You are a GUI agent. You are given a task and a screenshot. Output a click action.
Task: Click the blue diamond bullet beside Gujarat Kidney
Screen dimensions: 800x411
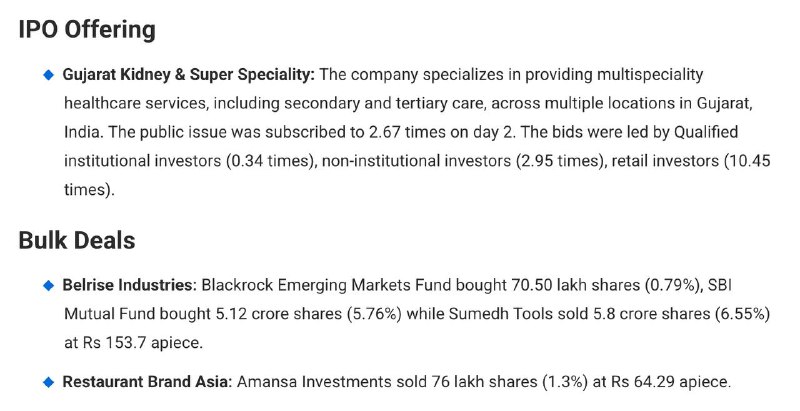point(48,75)
